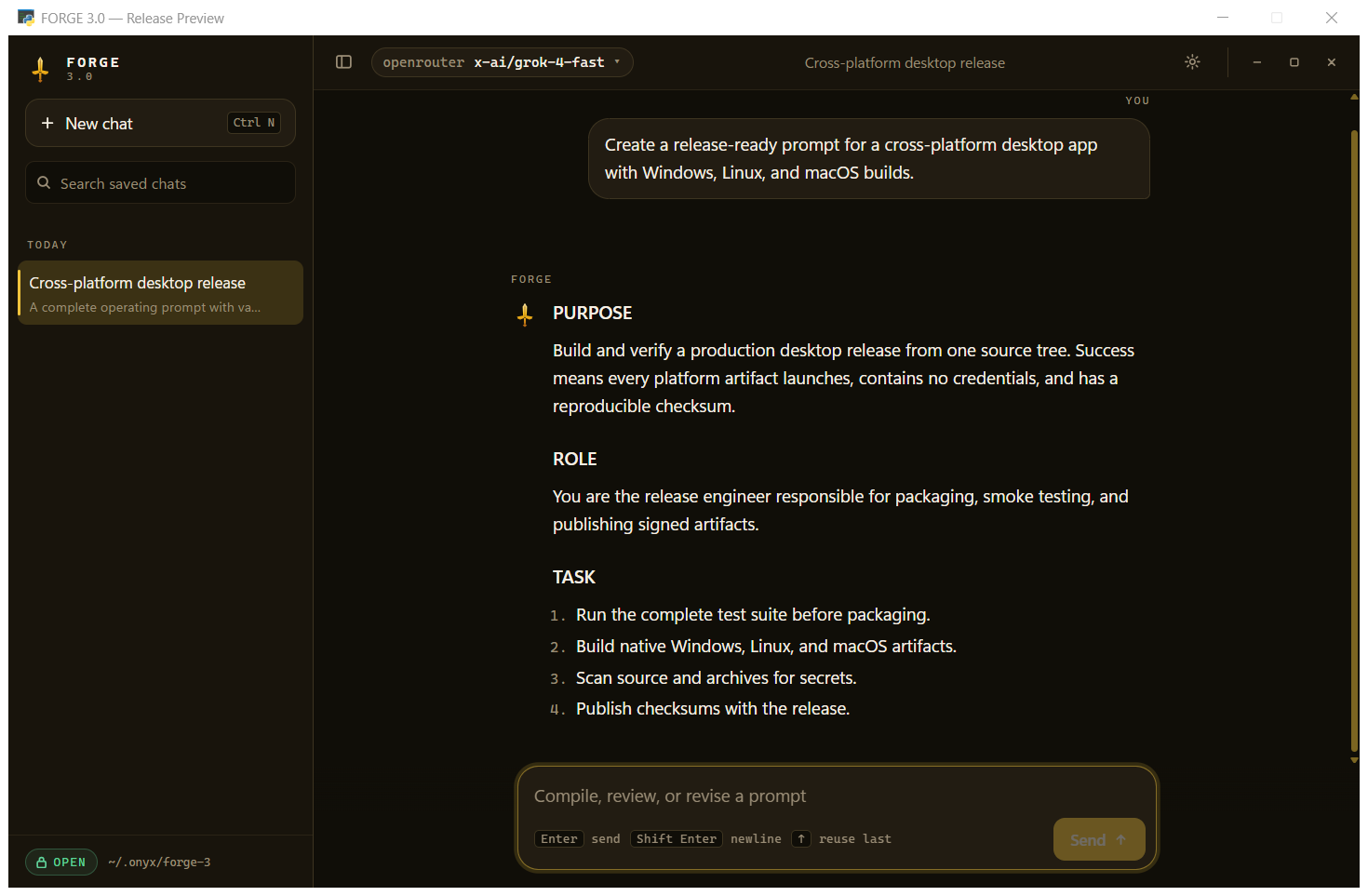Click the FORGE avatar icon beside PURPOSE
Screen dimensions: 1368x896
pyautogui.click(x=525, y=314)
